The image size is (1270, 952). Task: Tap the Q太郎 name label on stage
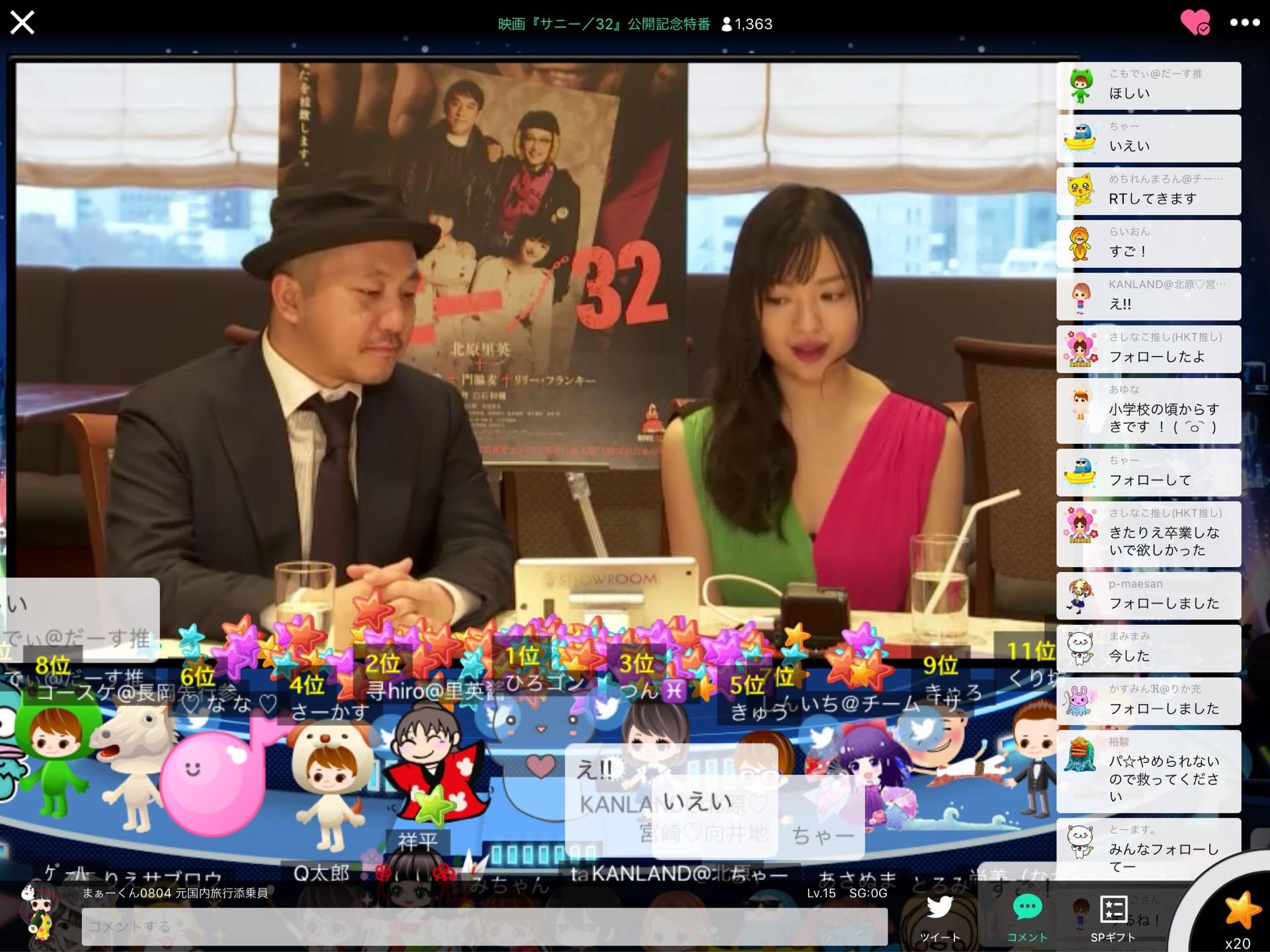click(321, 873)
